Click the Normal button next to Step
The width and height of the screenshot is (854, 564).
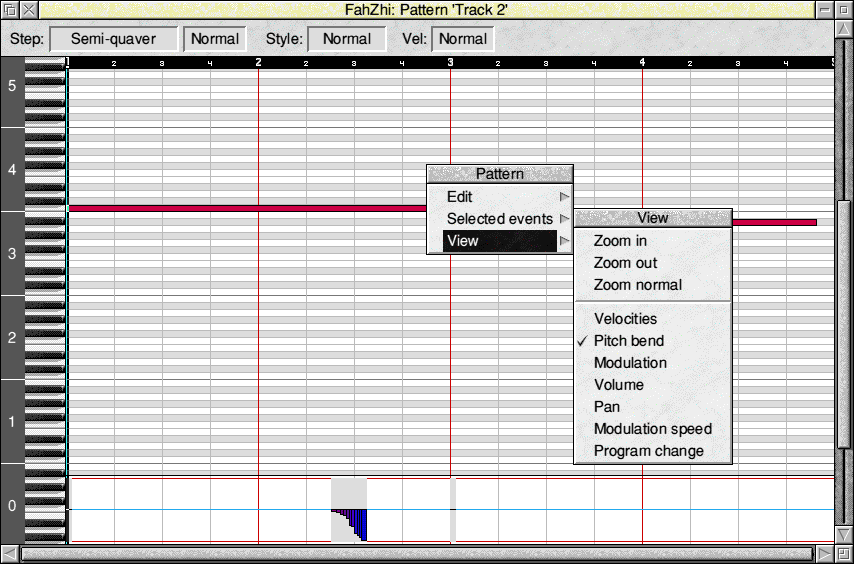point(215,40)
